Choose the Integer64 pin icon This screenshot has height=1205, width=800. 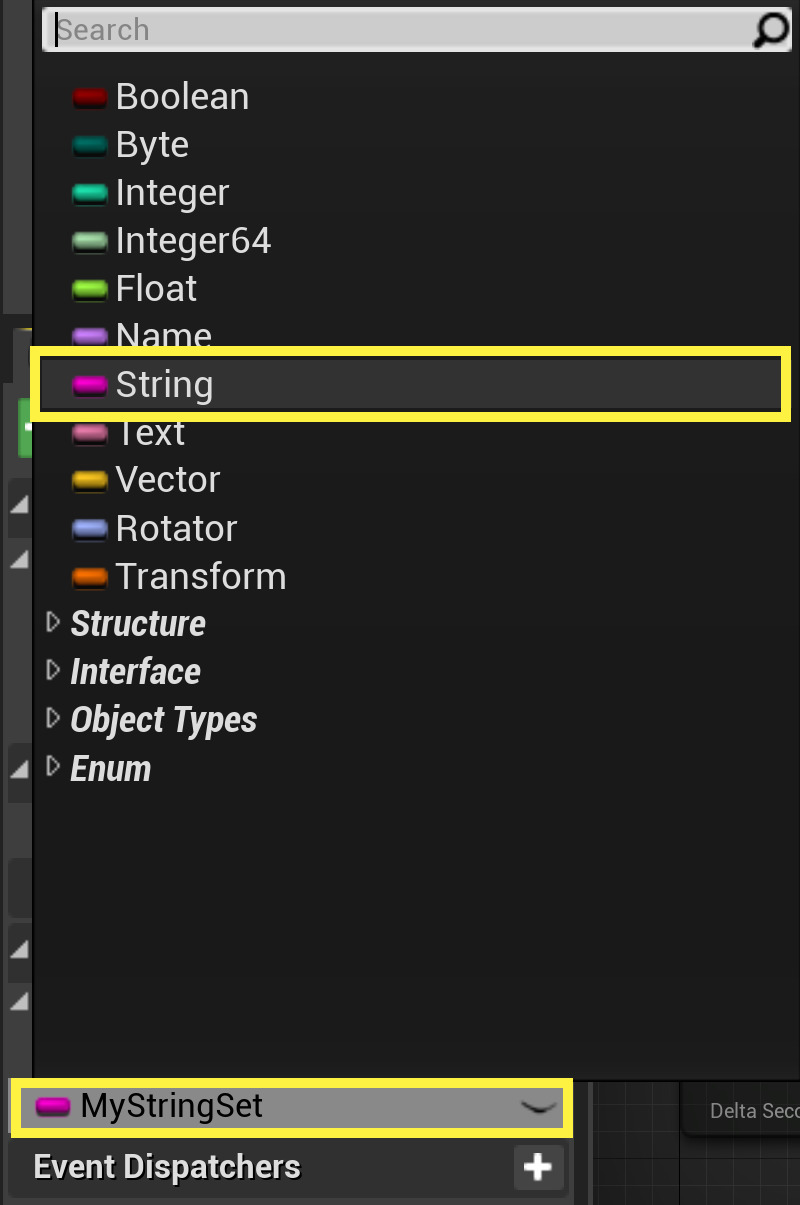(91, 240)
